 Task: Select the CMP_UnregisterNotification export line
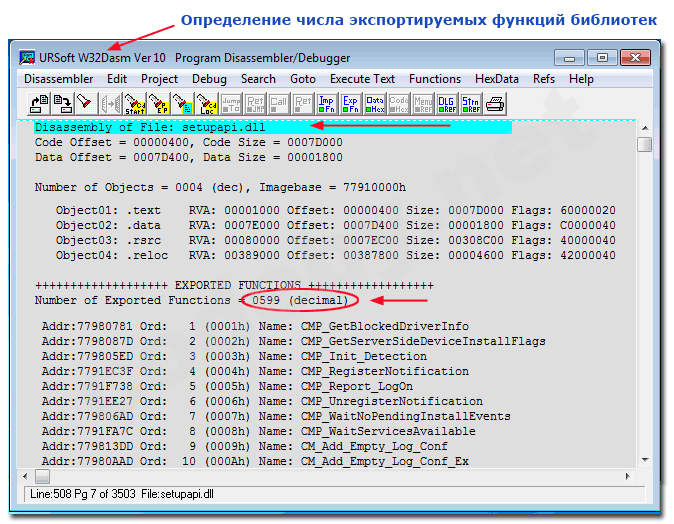(262, 401)
